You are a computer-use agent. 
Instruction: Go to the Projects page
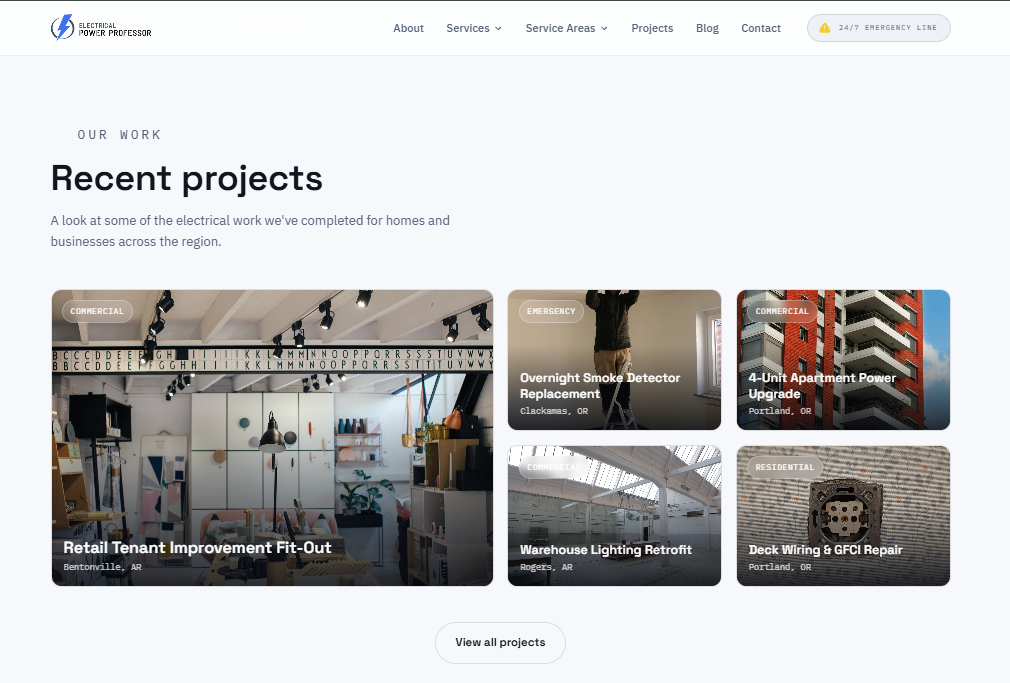652,28
